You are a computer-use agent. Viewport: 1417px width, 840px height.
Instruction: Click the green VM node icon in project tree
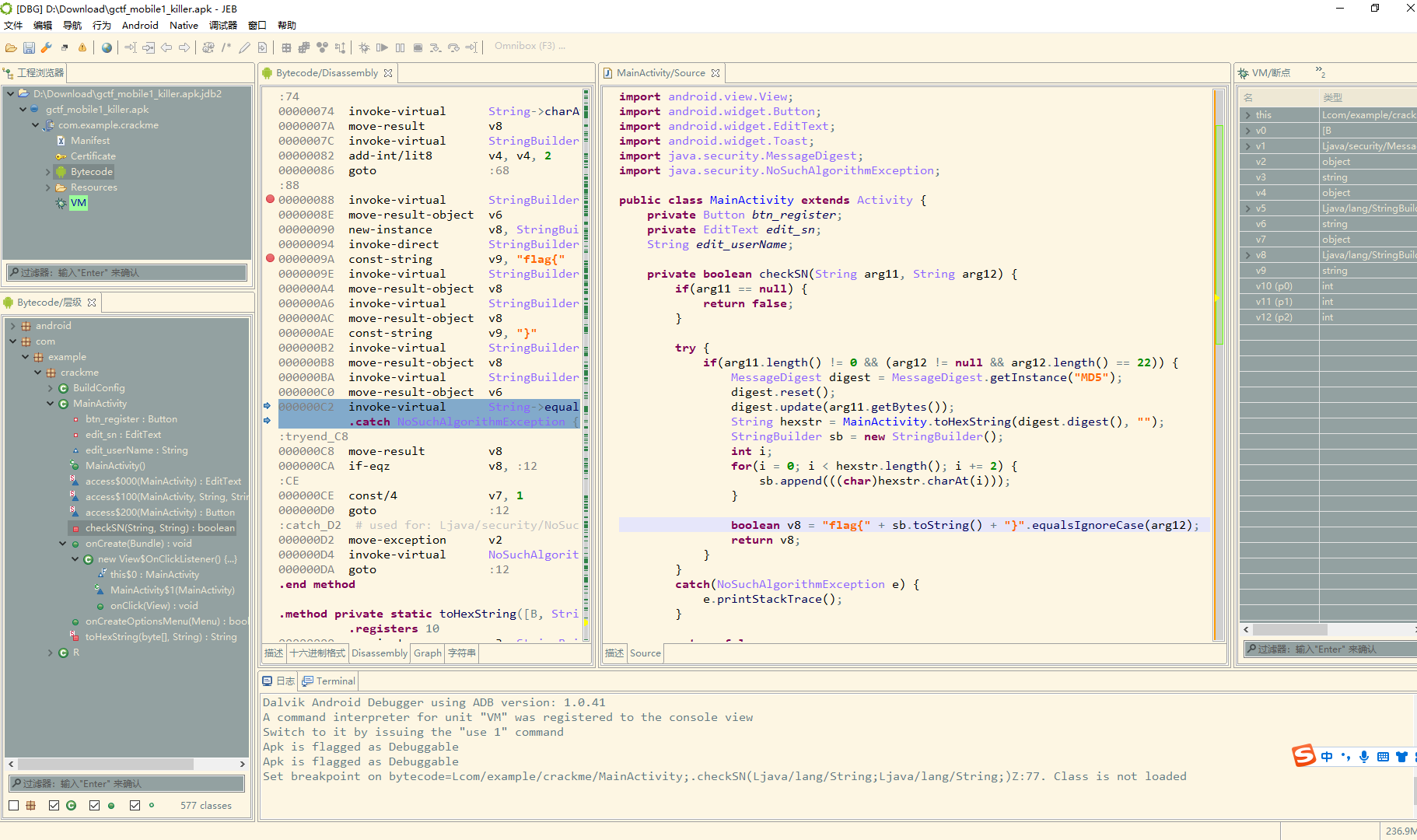[x=61, y=203]
